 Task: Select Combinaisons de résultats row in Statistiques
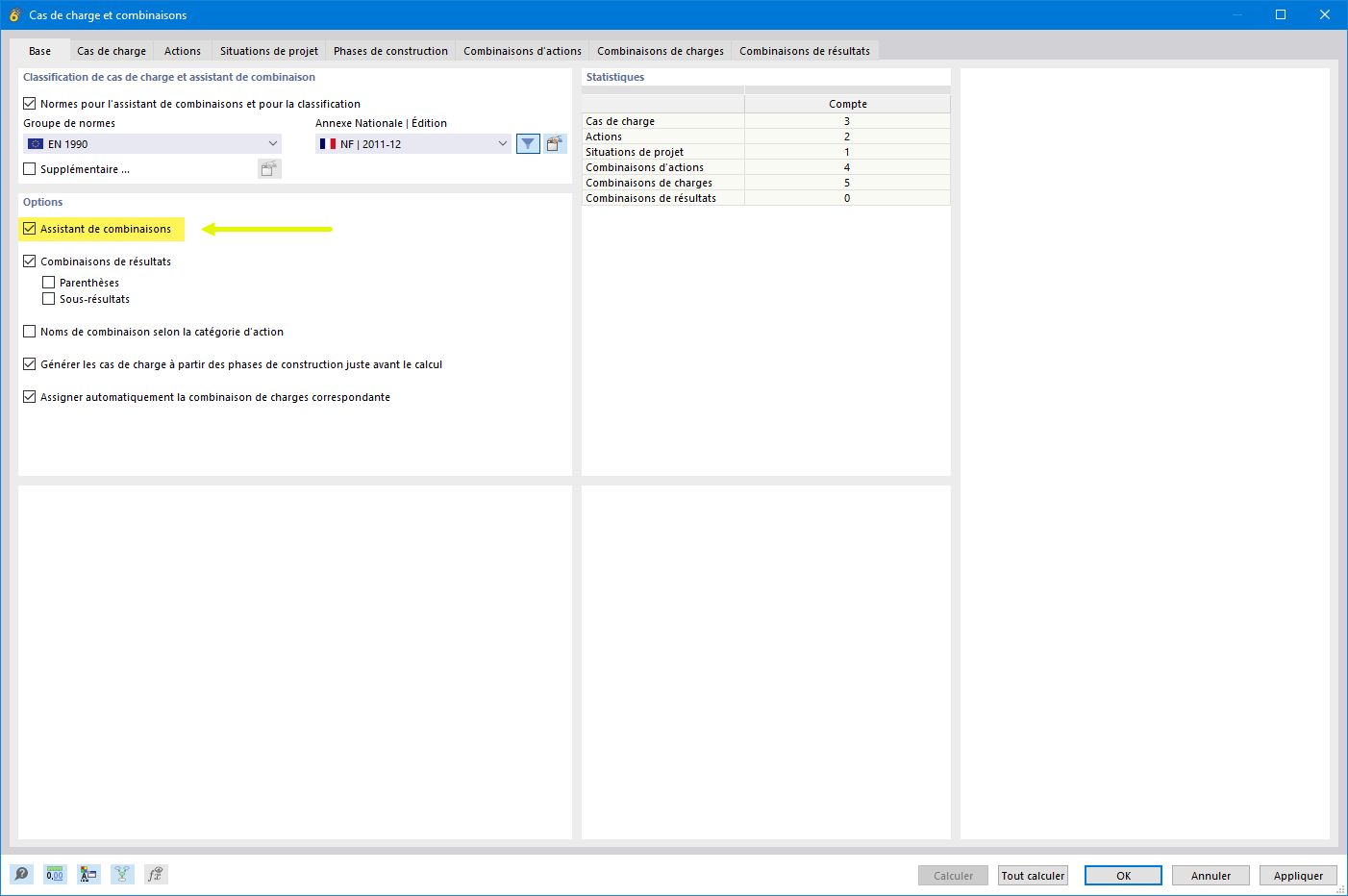pyautogui.click(x=766, y=198)
